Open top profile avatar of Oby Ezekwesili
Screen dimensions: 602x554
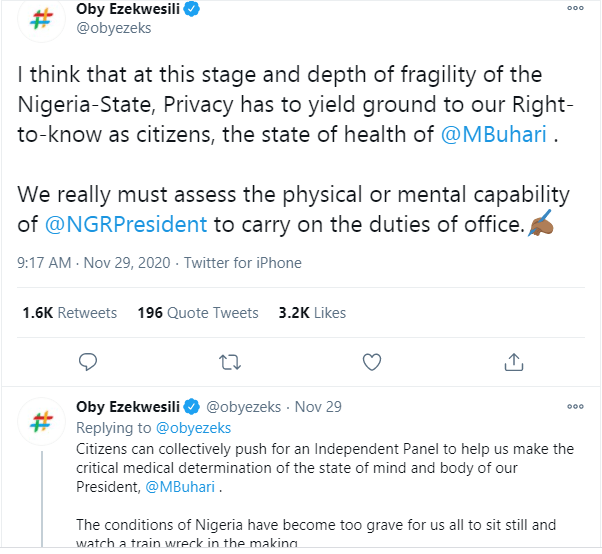tap(41, 20)
